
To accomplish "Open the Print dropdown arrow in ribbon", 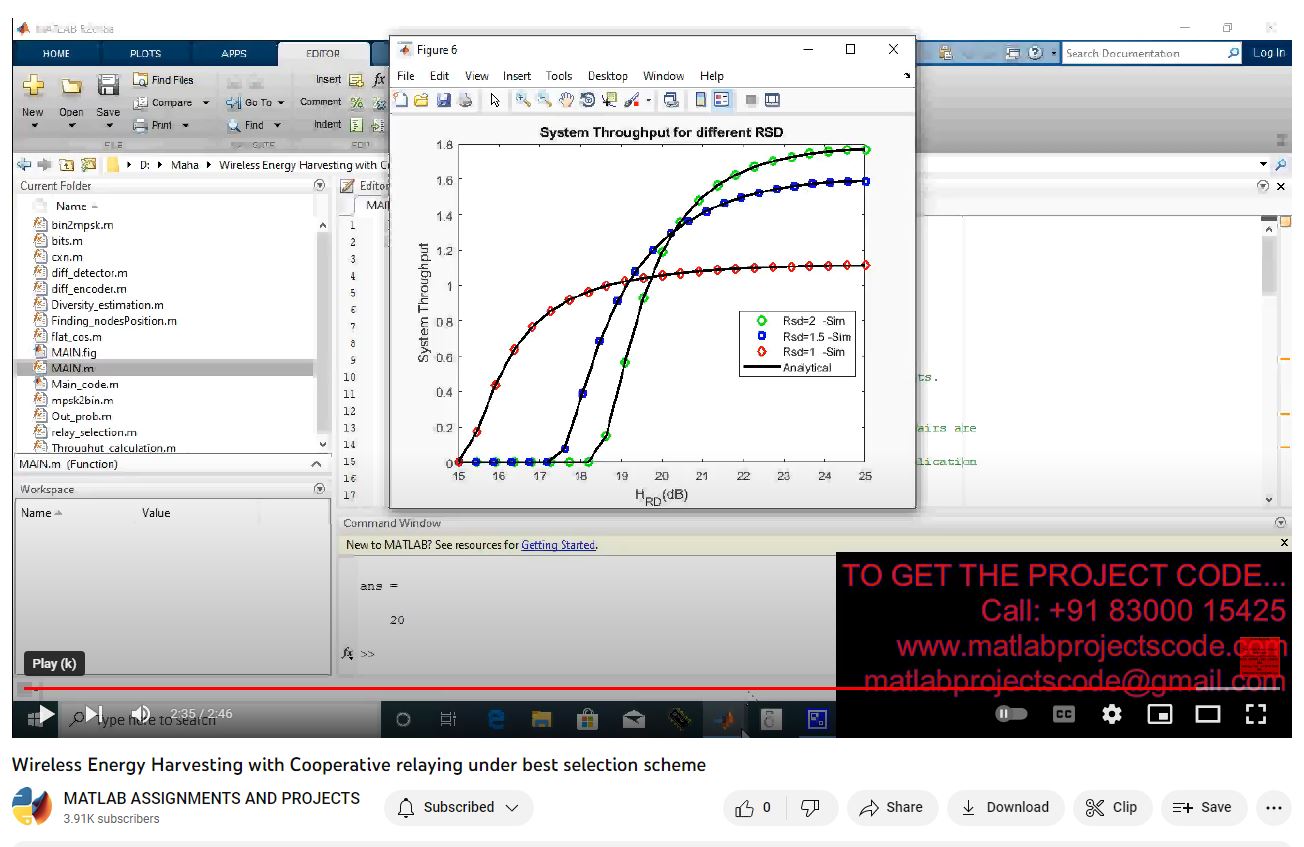I will click(x=186, y=126).
